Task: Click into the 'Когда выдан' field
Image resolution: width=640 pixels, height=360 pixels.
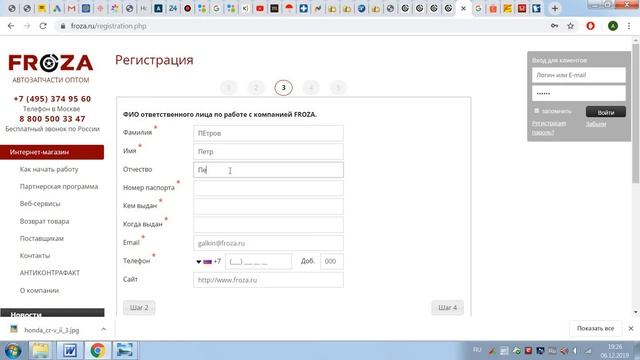Action: click(268, 225)
